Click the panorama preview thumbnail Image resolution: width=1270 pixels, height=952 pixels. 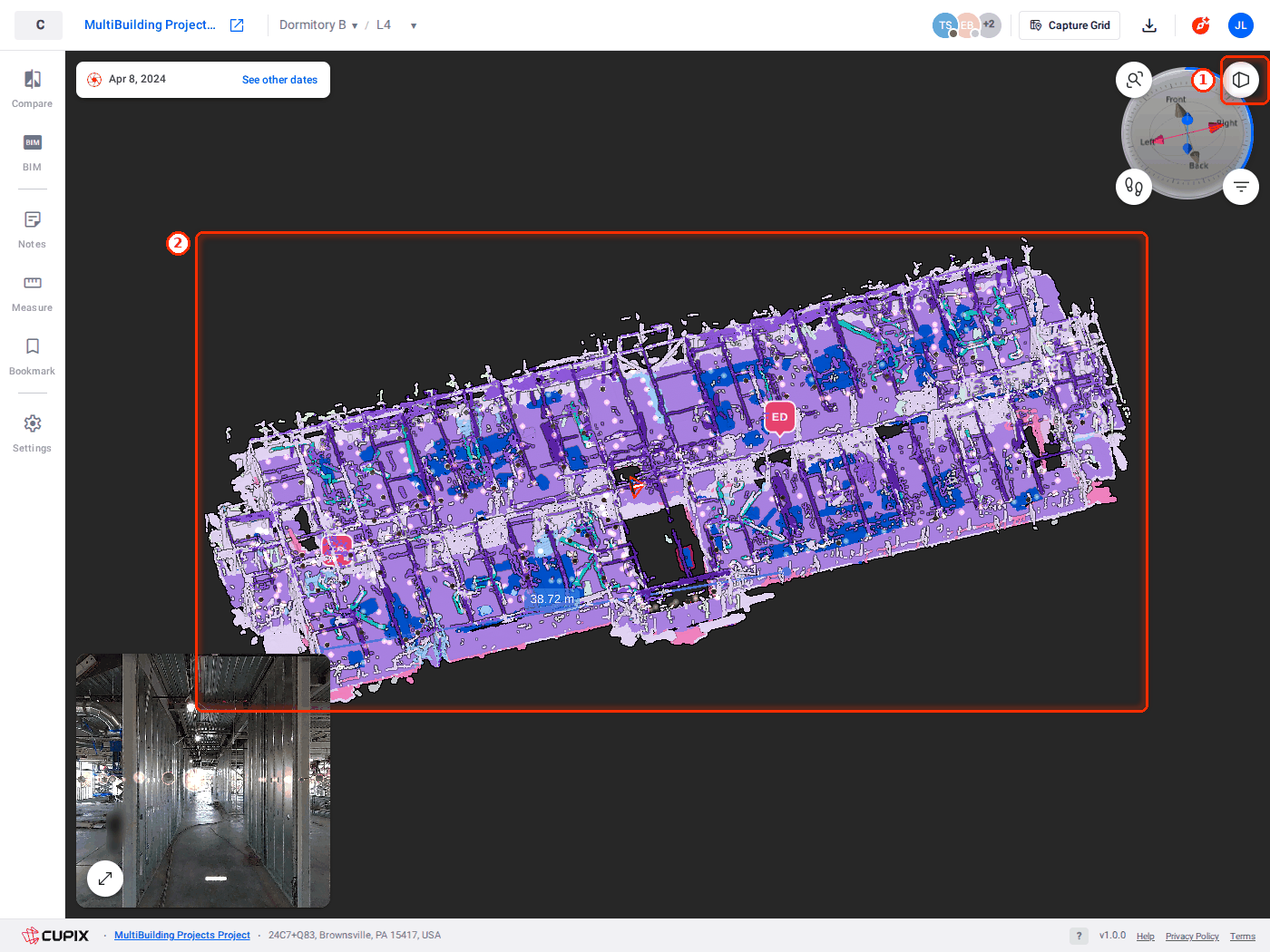pyautogui.click(x=203, y=781)
